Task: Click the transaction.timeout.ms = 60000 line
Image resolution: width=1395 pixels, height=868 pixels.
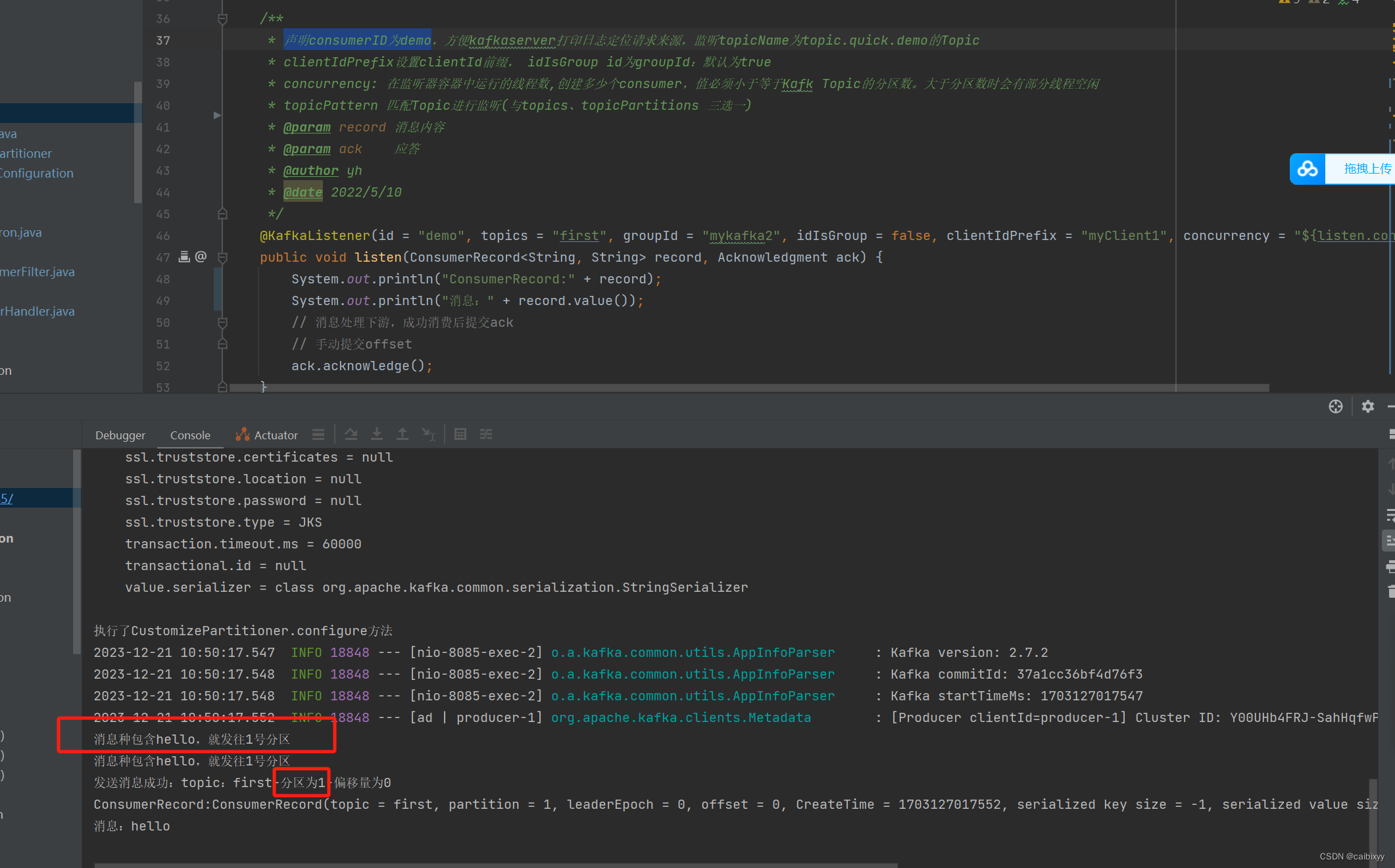Action: tap(243, 544)
